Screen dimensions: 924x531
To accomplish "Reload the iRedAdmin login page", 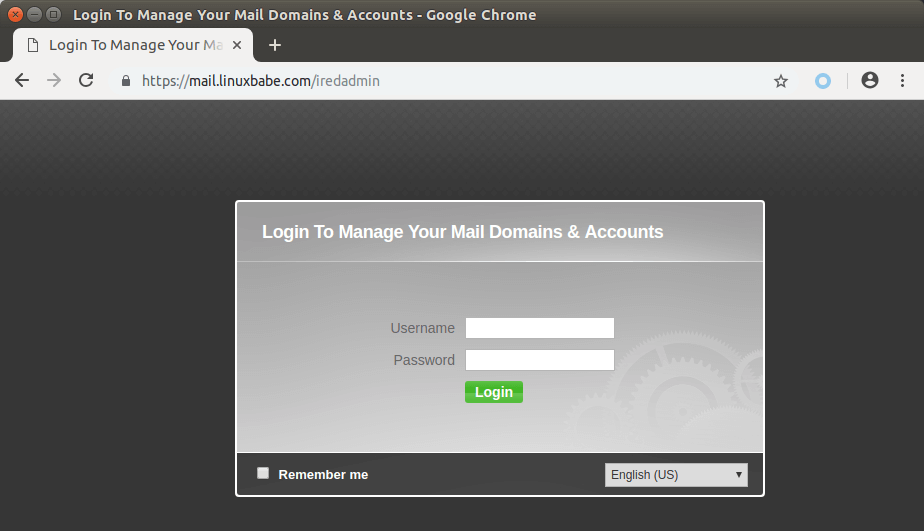I will tap(86, 81).
